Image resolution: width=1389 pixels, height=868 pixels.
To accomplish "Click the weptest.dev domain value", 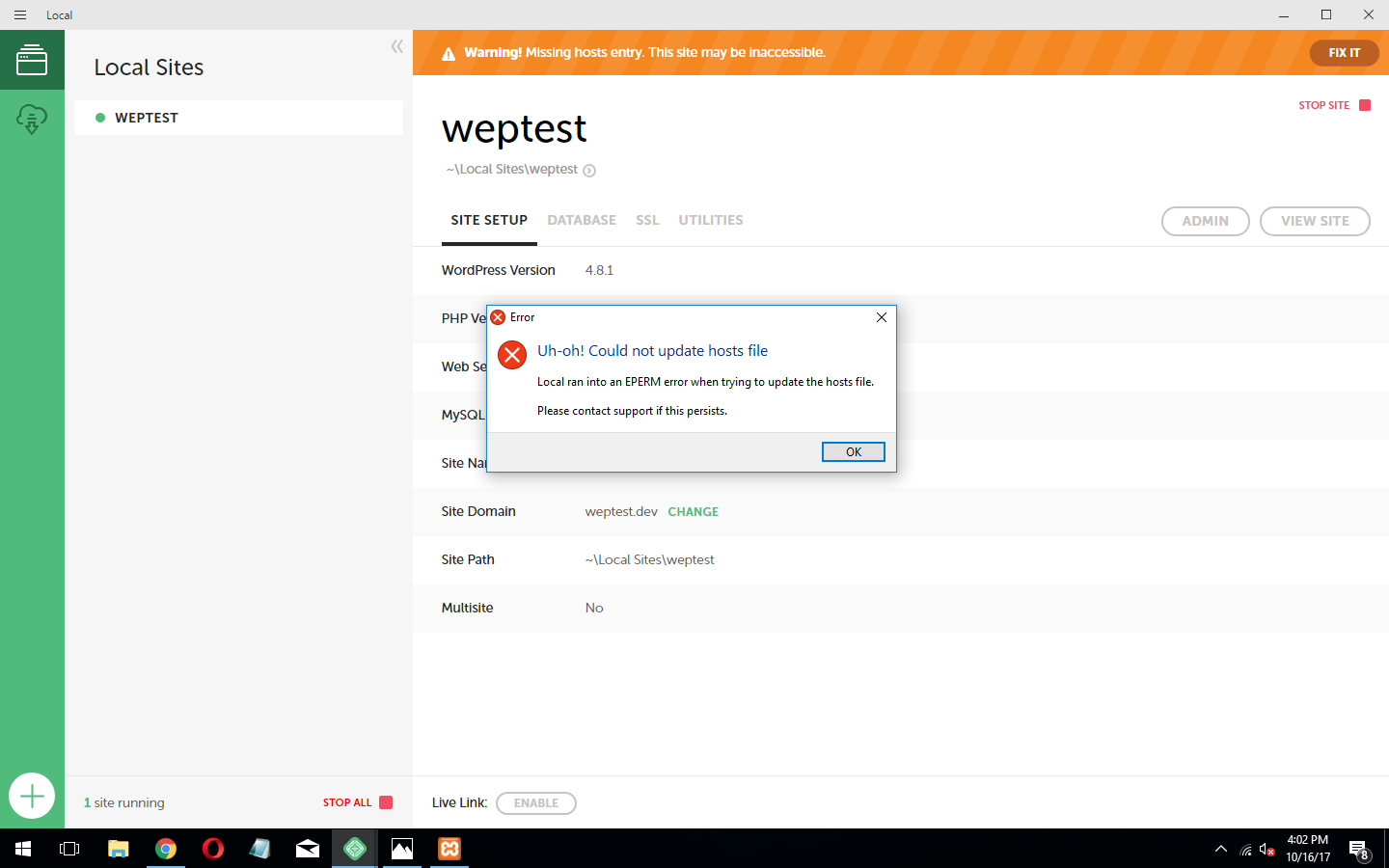I will coord(621,511).
